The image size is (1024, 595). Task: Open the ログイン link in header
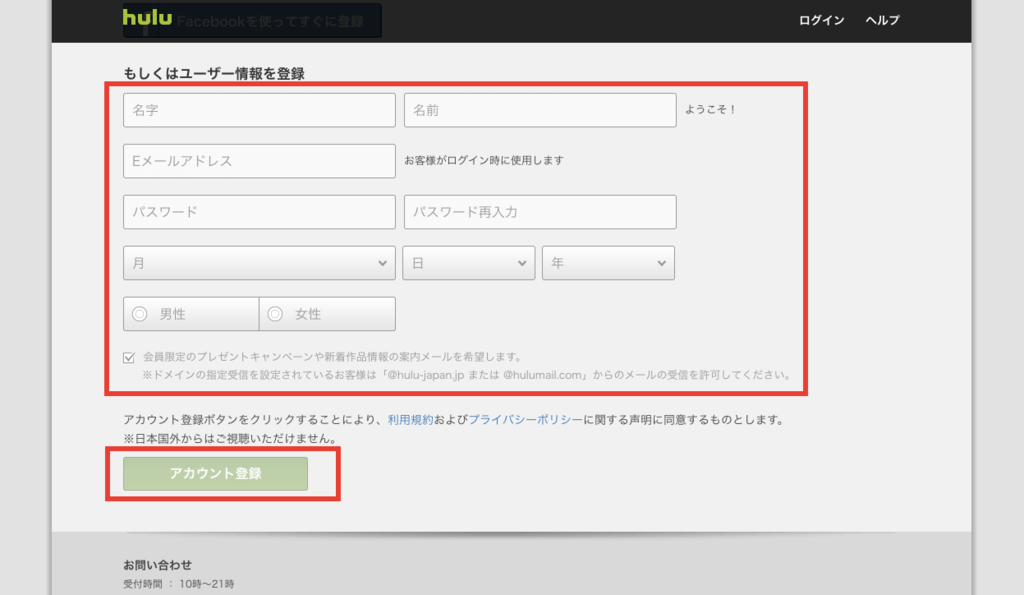point(821,20)
